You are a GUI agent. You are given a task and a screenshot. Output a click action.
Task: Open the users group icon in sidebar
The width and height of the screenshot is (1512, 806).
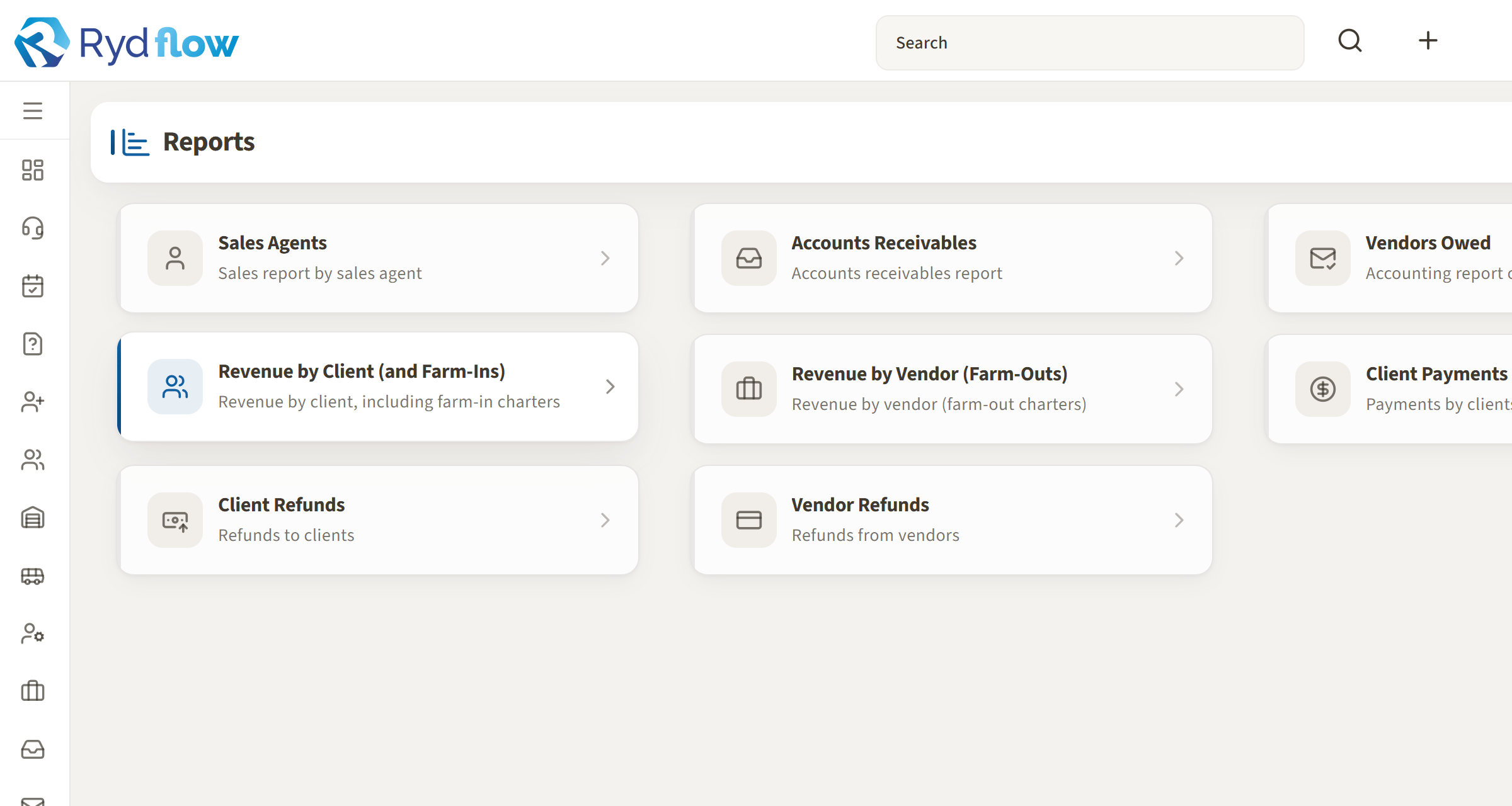coord(33,460)
